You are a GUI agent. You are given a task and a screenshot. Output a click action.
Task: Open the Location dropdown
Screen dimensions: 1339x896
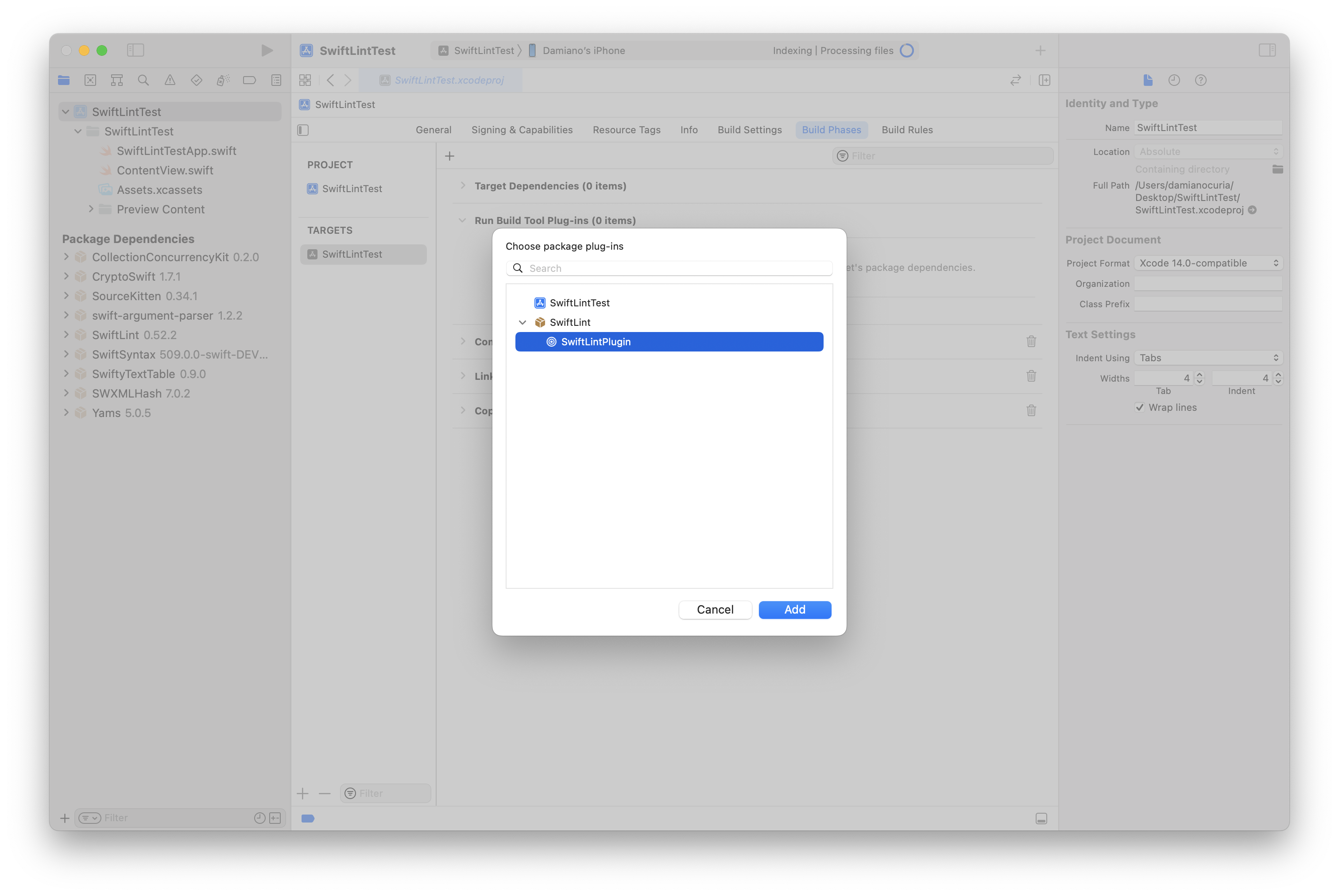1209,151
